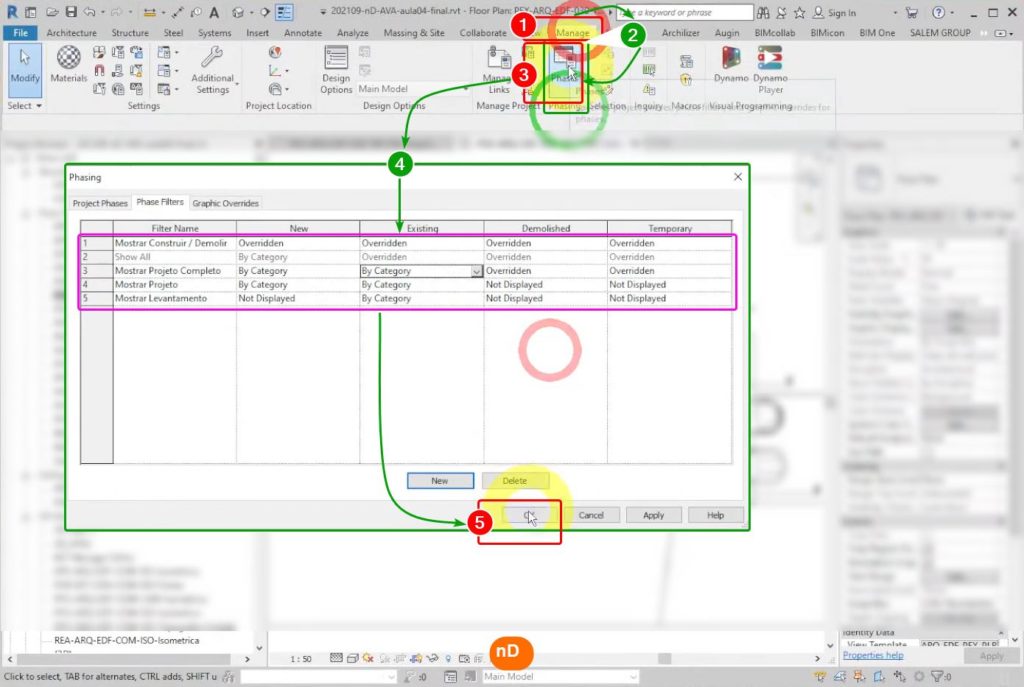The height and width of the screenshot is (687, 1024).
Task: Open Design Options from the ribbon
Action: coord(336,67)
